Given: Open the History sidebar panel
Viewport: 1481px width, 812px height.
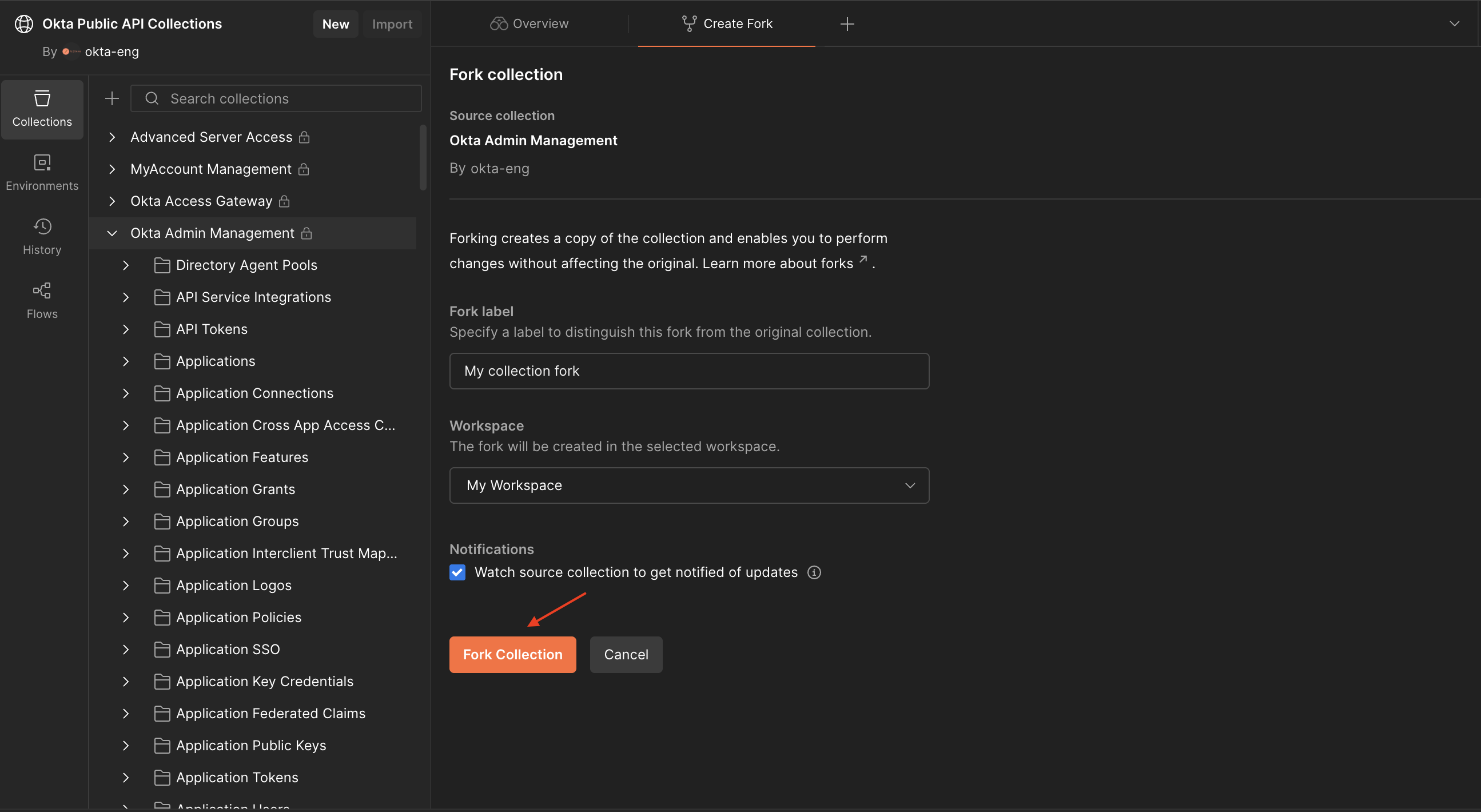Looking at the screenshot, I should pos(42,236).
